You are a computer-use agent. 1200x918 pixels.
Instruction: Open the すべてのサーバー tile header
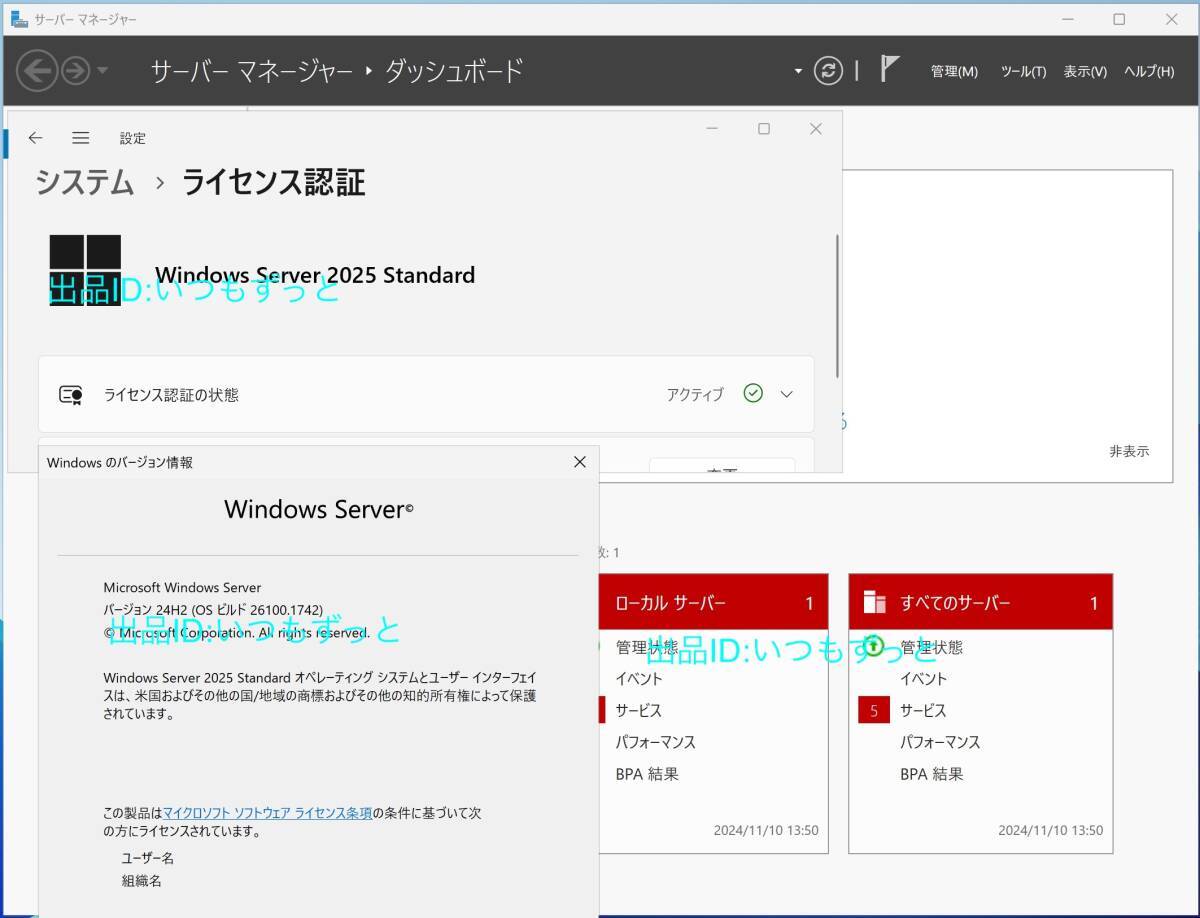pos(980,602)
